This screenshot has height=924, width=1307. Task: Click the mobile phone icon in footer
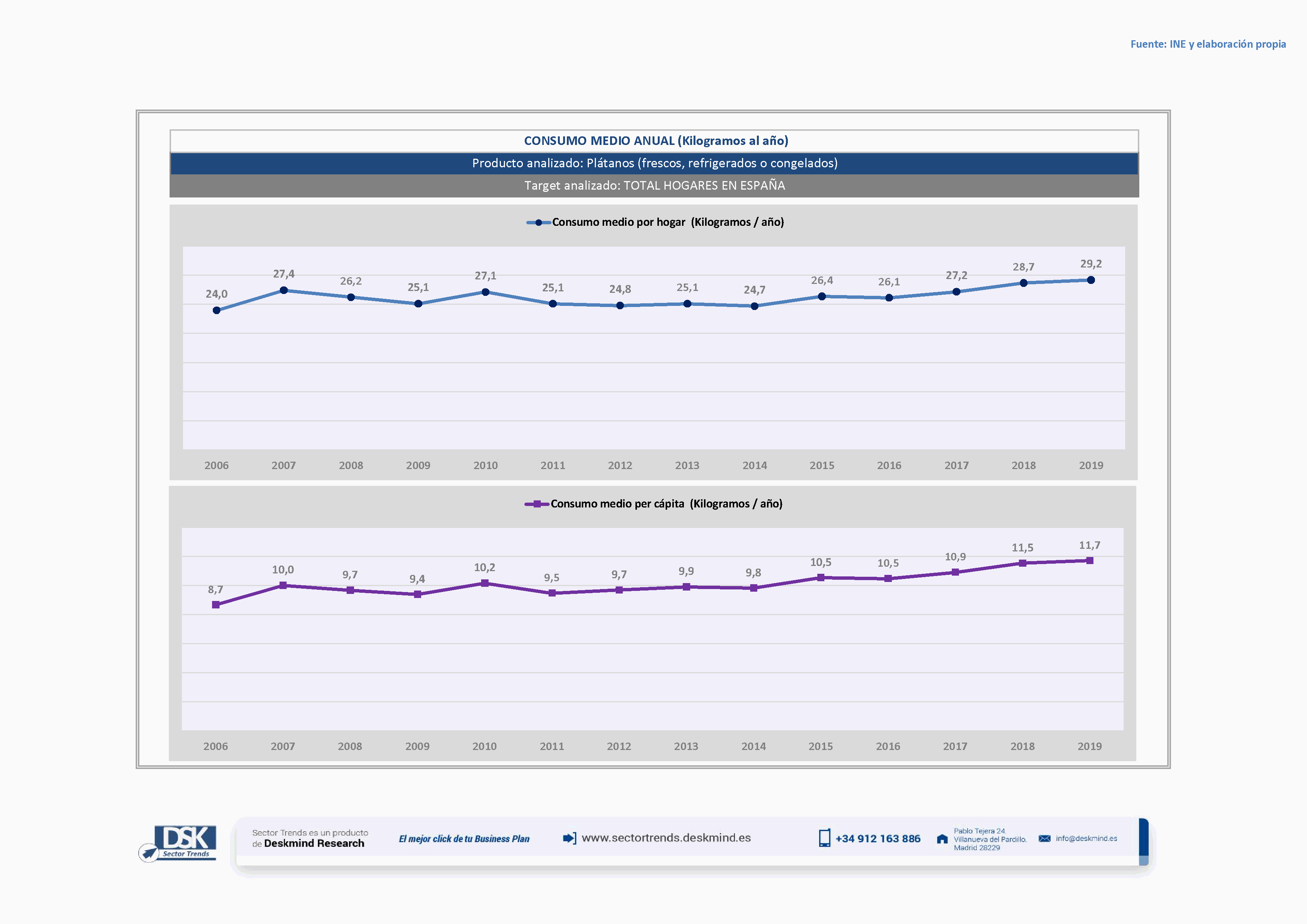(824, 838)
